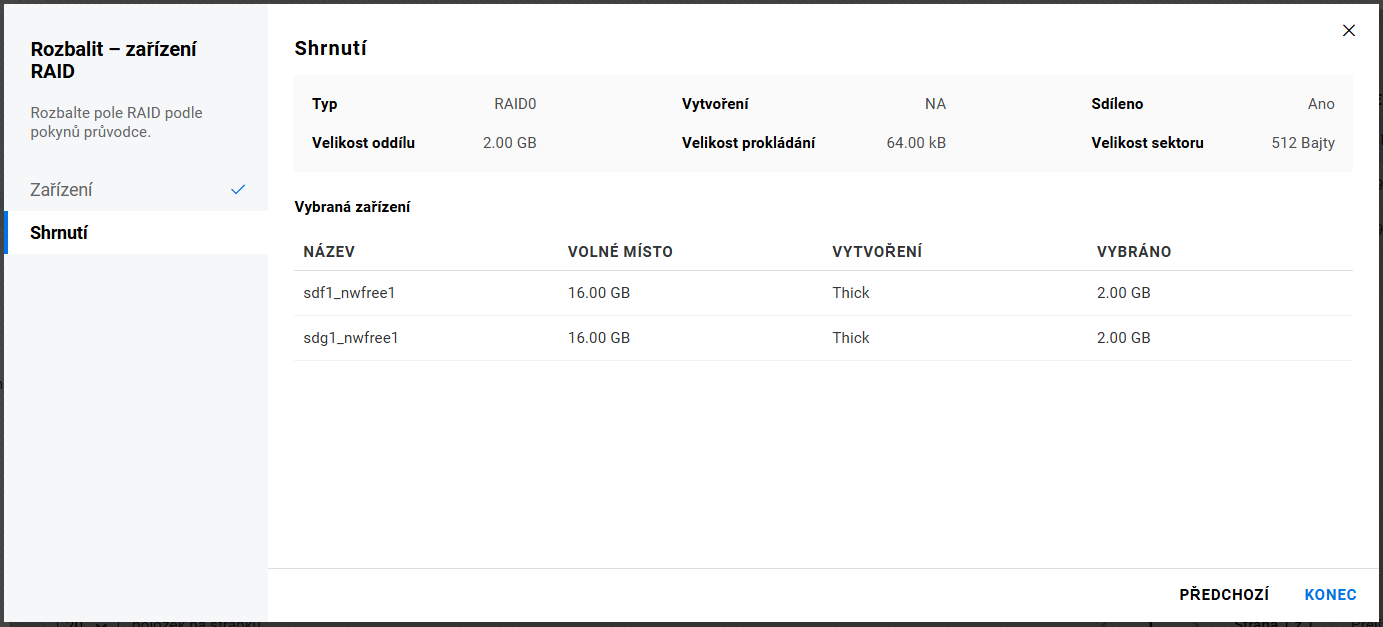
Task: Click the RAID0 type value
Action: click(515, 104)
